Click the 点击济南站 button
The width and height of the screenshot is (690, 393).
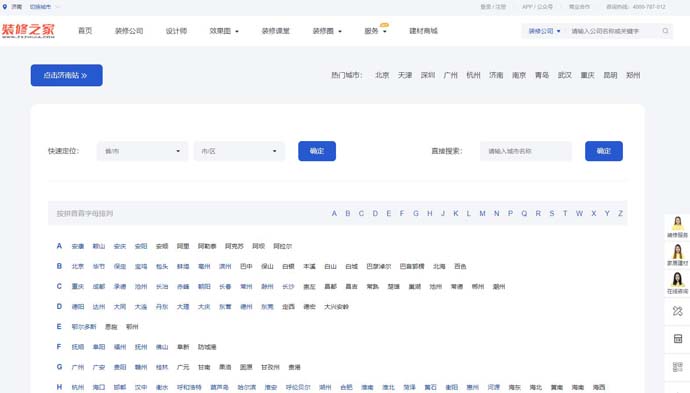pos(66,75)
